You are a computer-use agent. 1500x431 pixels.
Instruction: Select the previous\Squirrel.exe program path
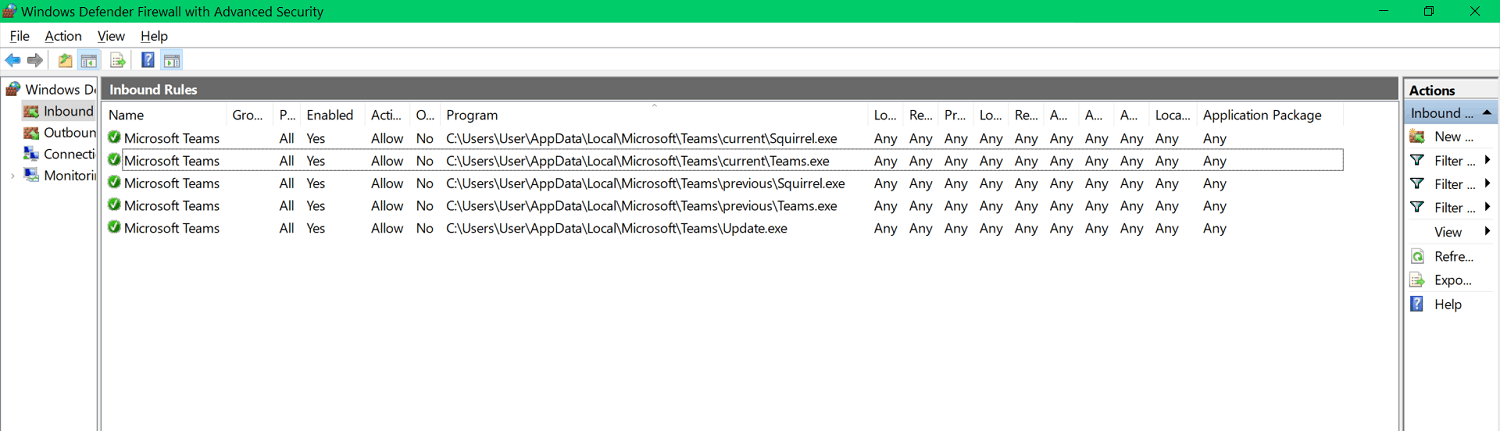[645, 184]
